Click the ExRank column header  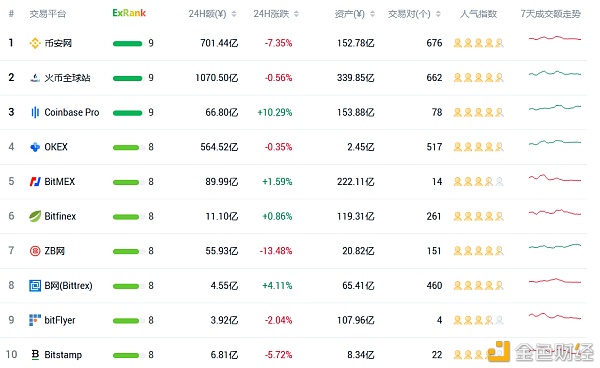129,13
